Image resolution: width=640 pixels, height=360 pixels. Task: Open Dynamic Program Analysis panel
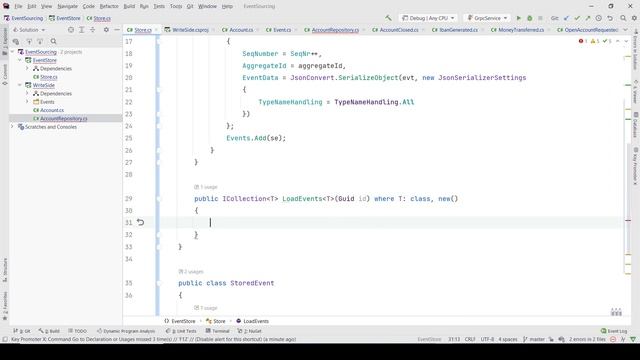[126, 331]
